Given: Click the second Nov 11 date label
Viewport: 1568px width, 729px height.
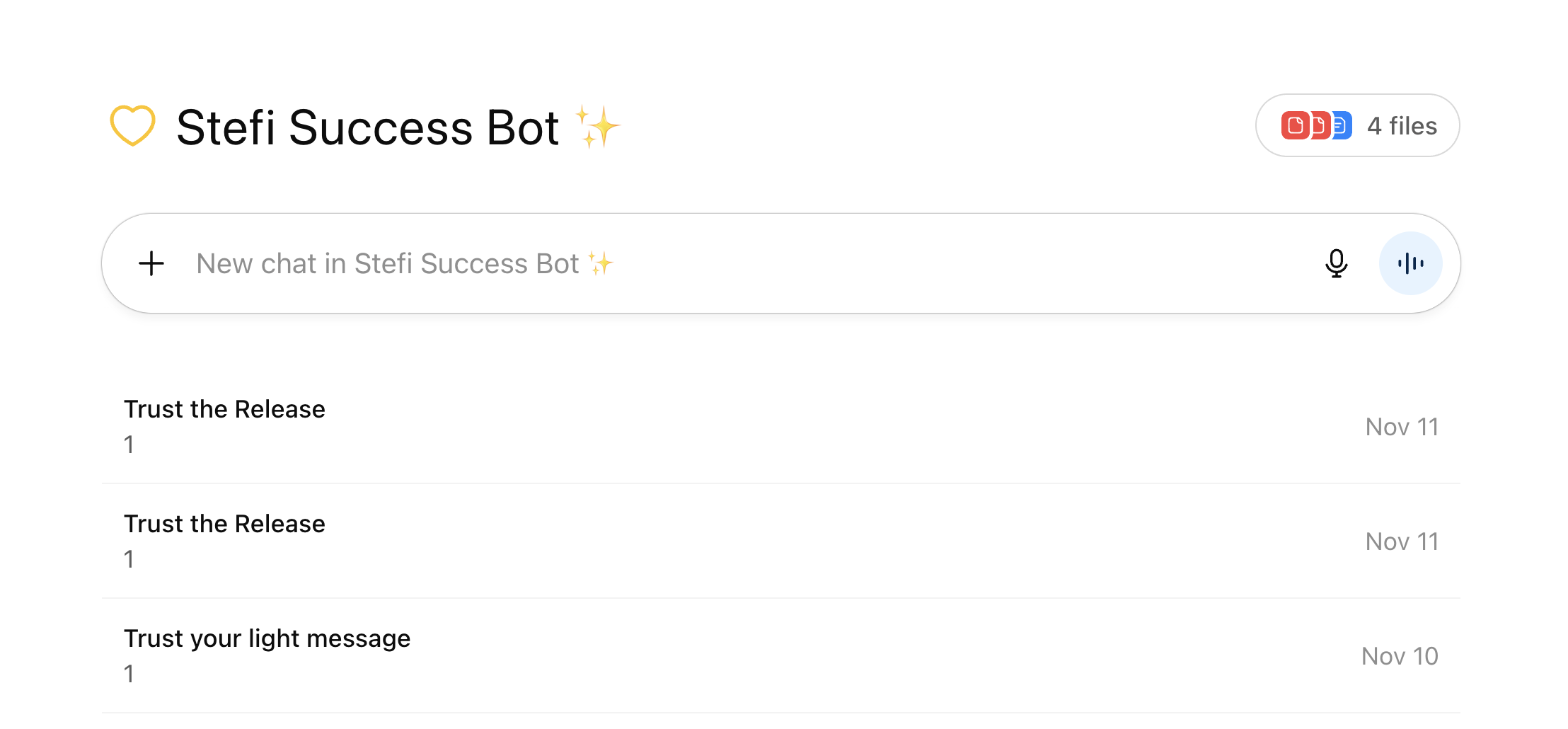Looking at the screenshot, I should click(1402, 541).
